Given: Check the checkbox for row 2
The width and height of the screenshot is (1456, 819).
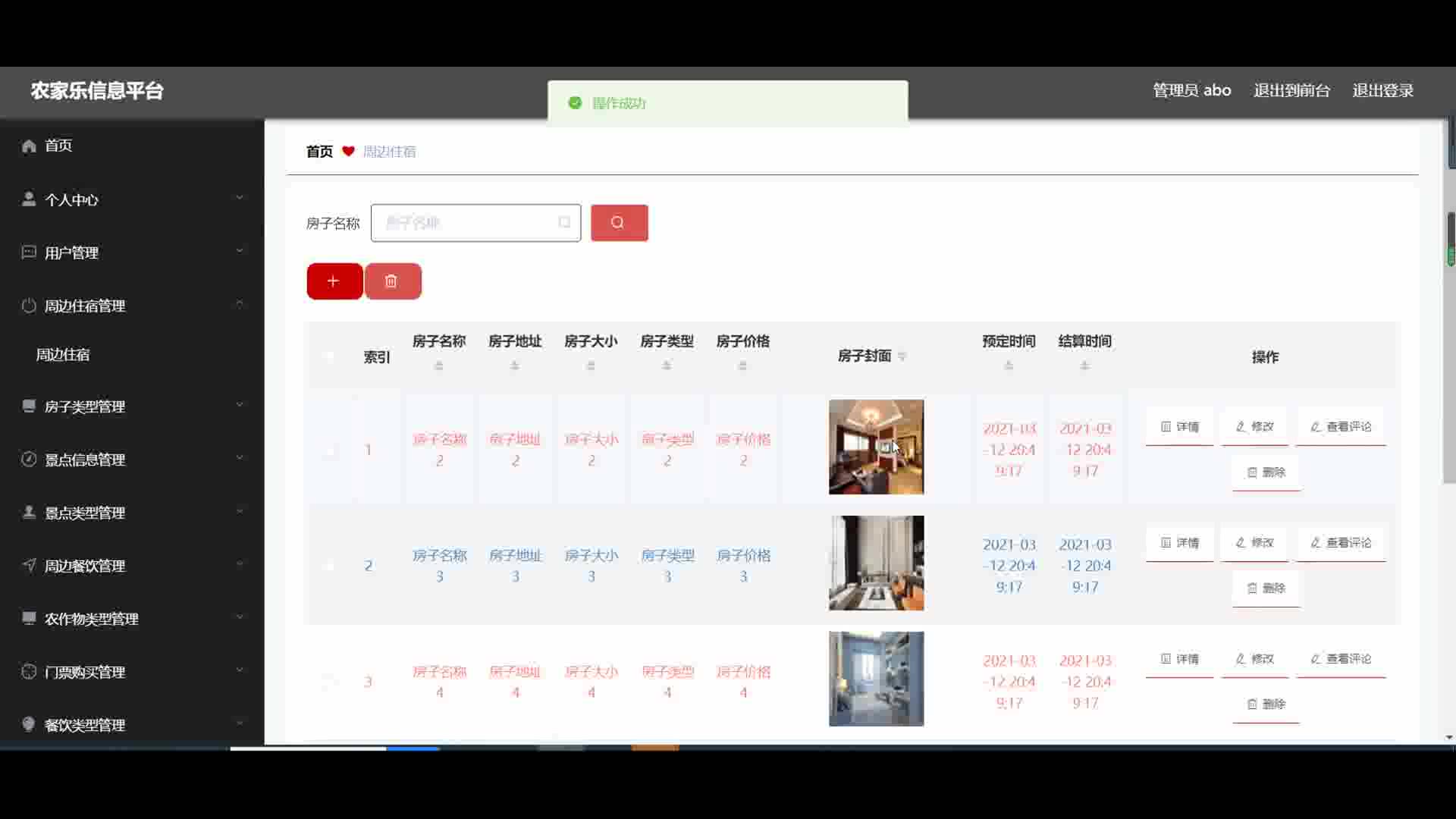Looking at the screenshot, I should (329, 566).
